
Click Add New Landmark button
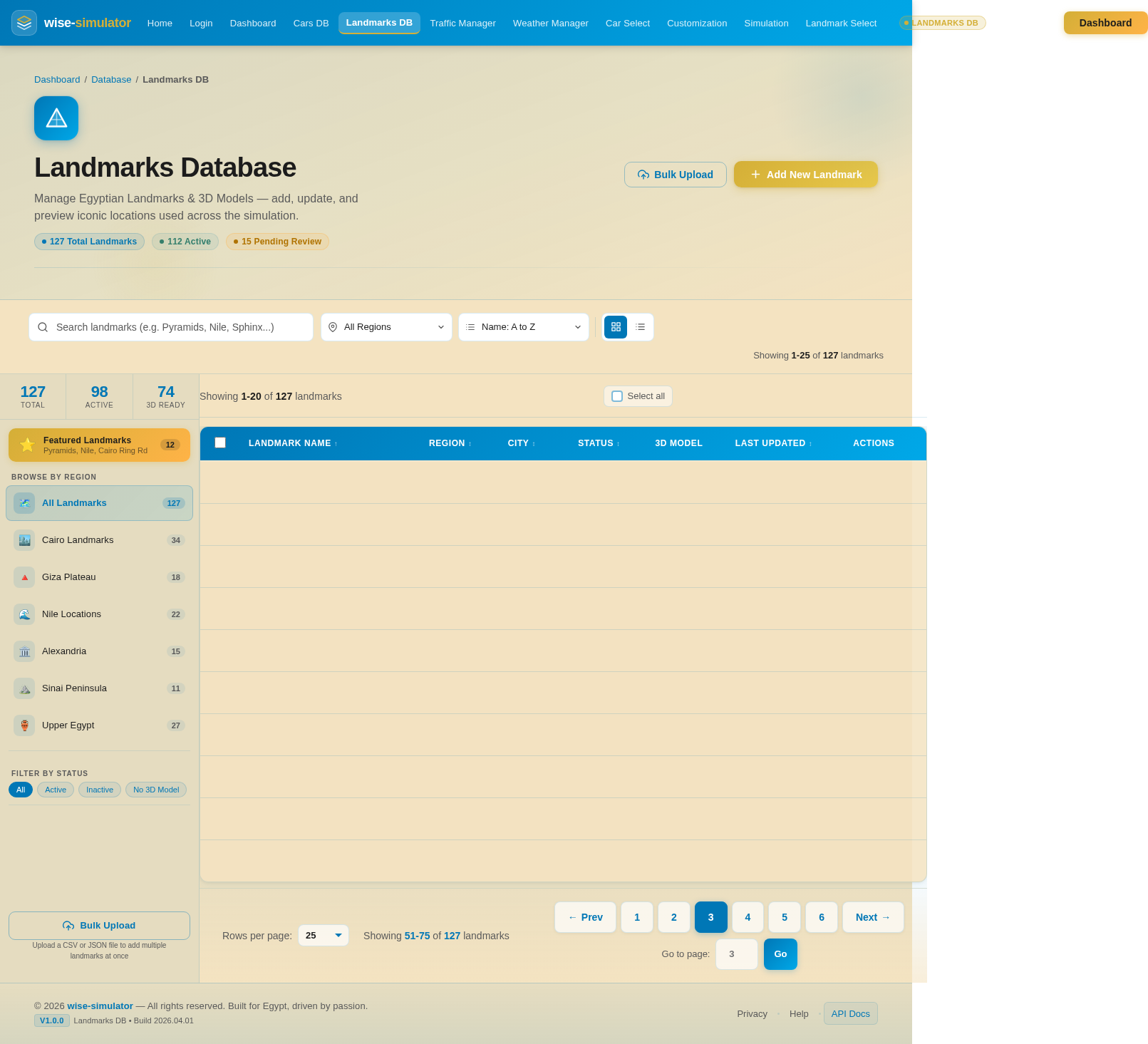coord(805,174)
